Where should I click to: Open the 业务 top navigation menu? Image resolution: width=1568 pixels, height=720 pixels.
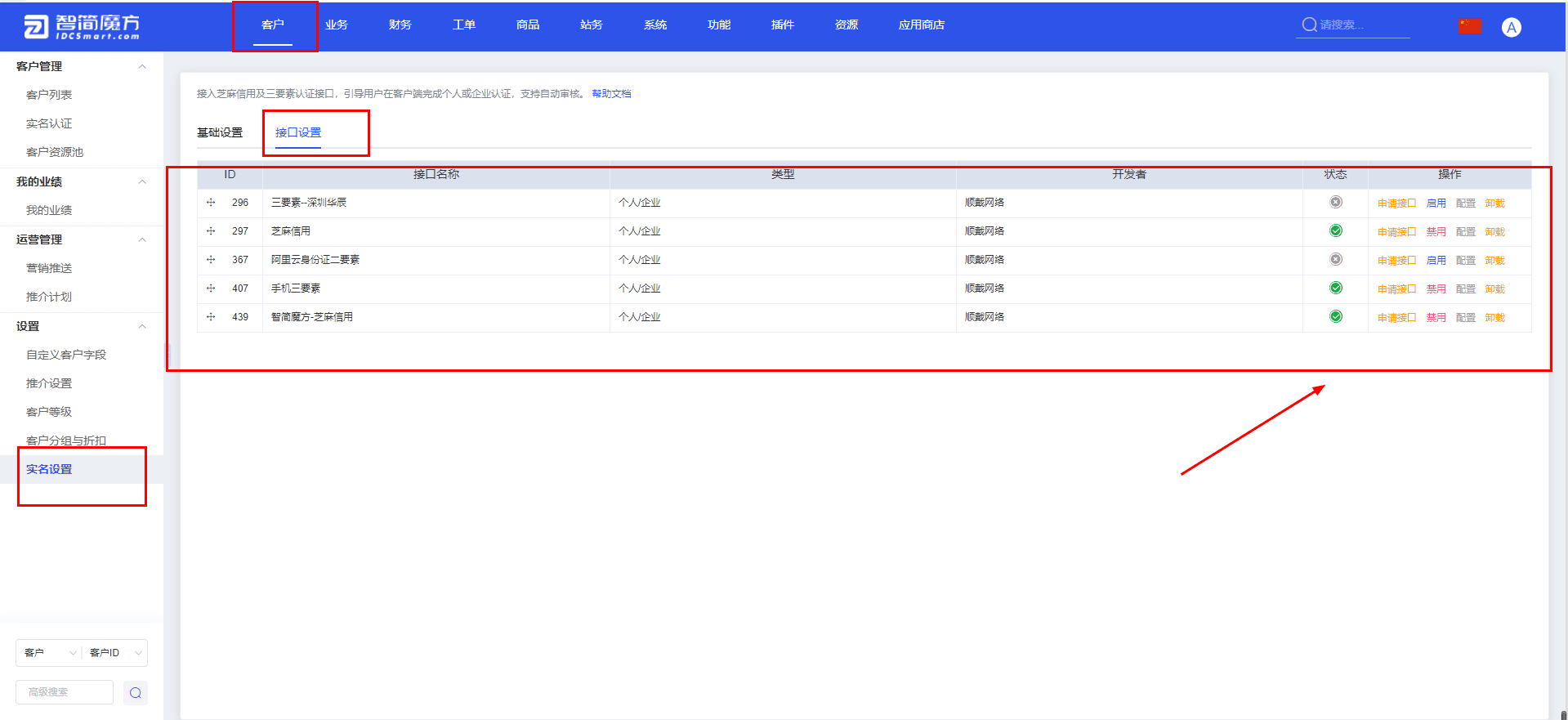click(x=337, y=25)
